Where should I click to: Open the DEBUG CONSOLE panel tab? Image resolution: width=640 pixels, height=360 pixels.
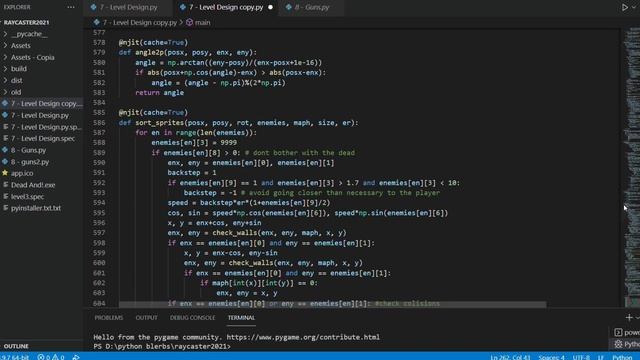click(192, 318)
